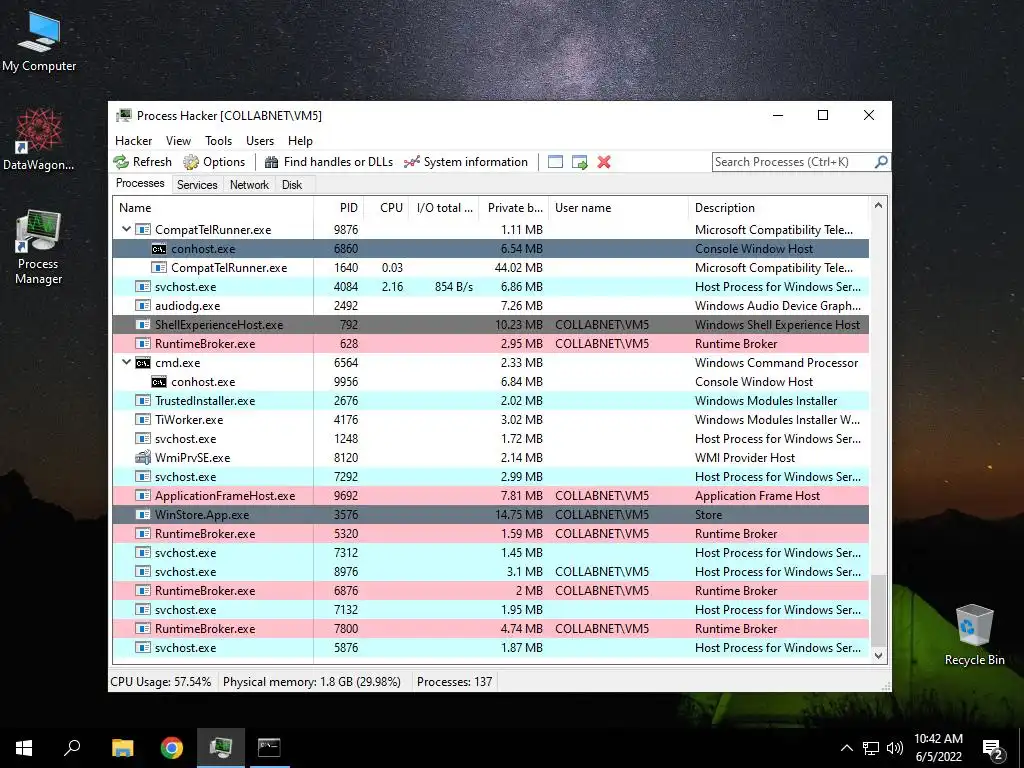1024x768 pixels.
Task: Sort by the I/O total column header
Action: tap(443, 208)
